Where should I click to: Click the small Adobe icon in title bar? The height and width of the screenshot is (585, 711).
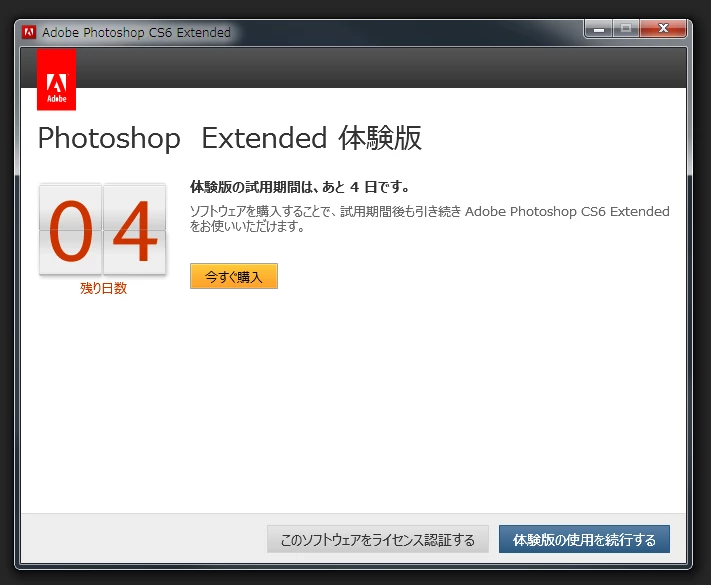tap(29, 32)
